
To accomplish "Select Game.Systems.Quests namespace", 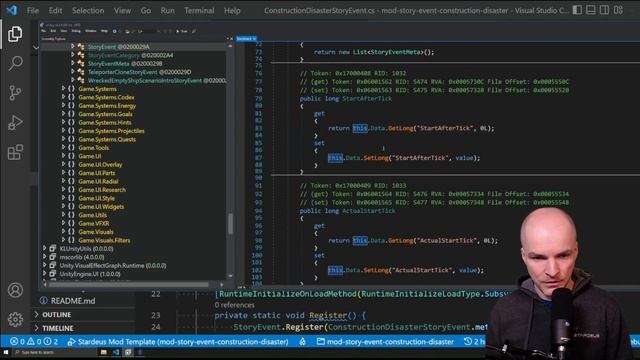I will (x=107, y=139).
